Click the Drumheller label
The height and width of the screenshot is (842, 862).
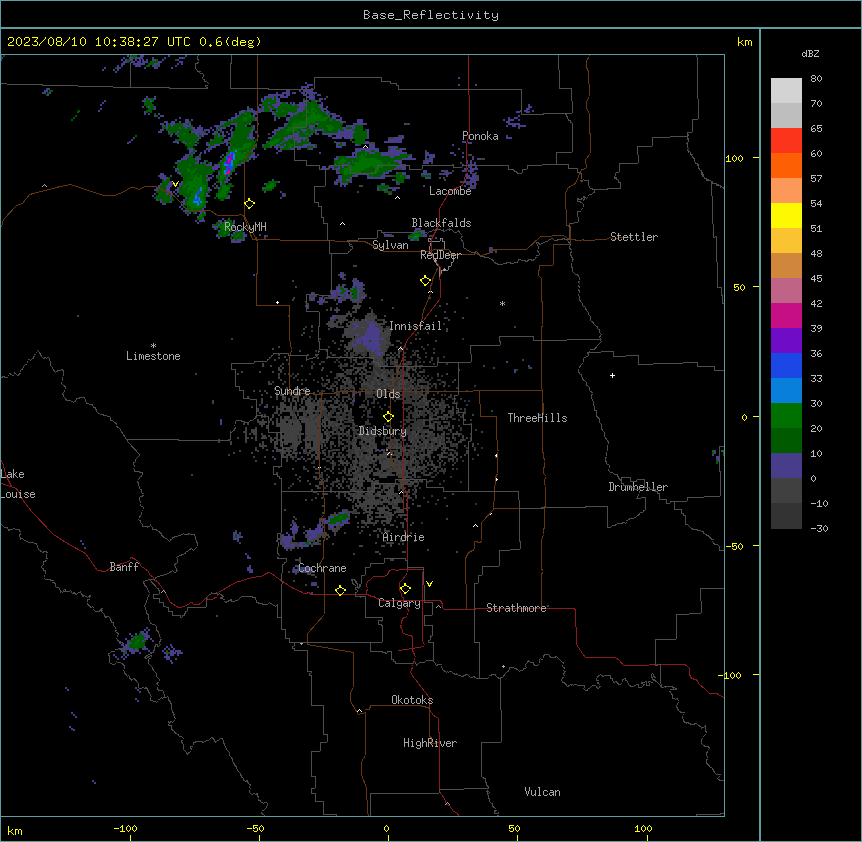click(638, 487)
